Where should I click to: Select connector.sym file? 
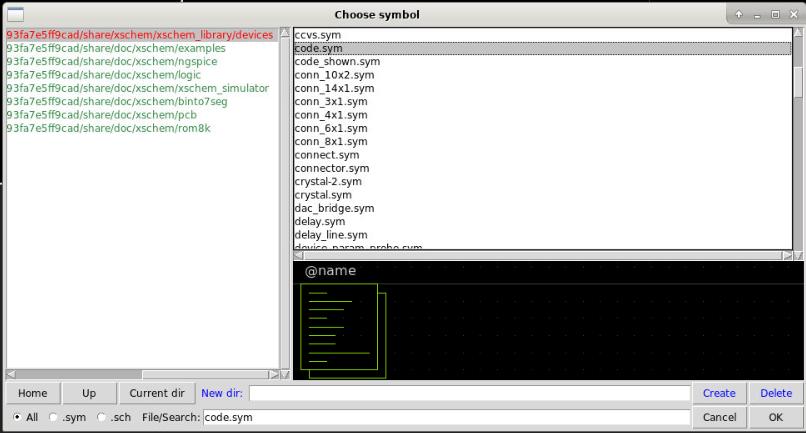click(x=543, y=169)
